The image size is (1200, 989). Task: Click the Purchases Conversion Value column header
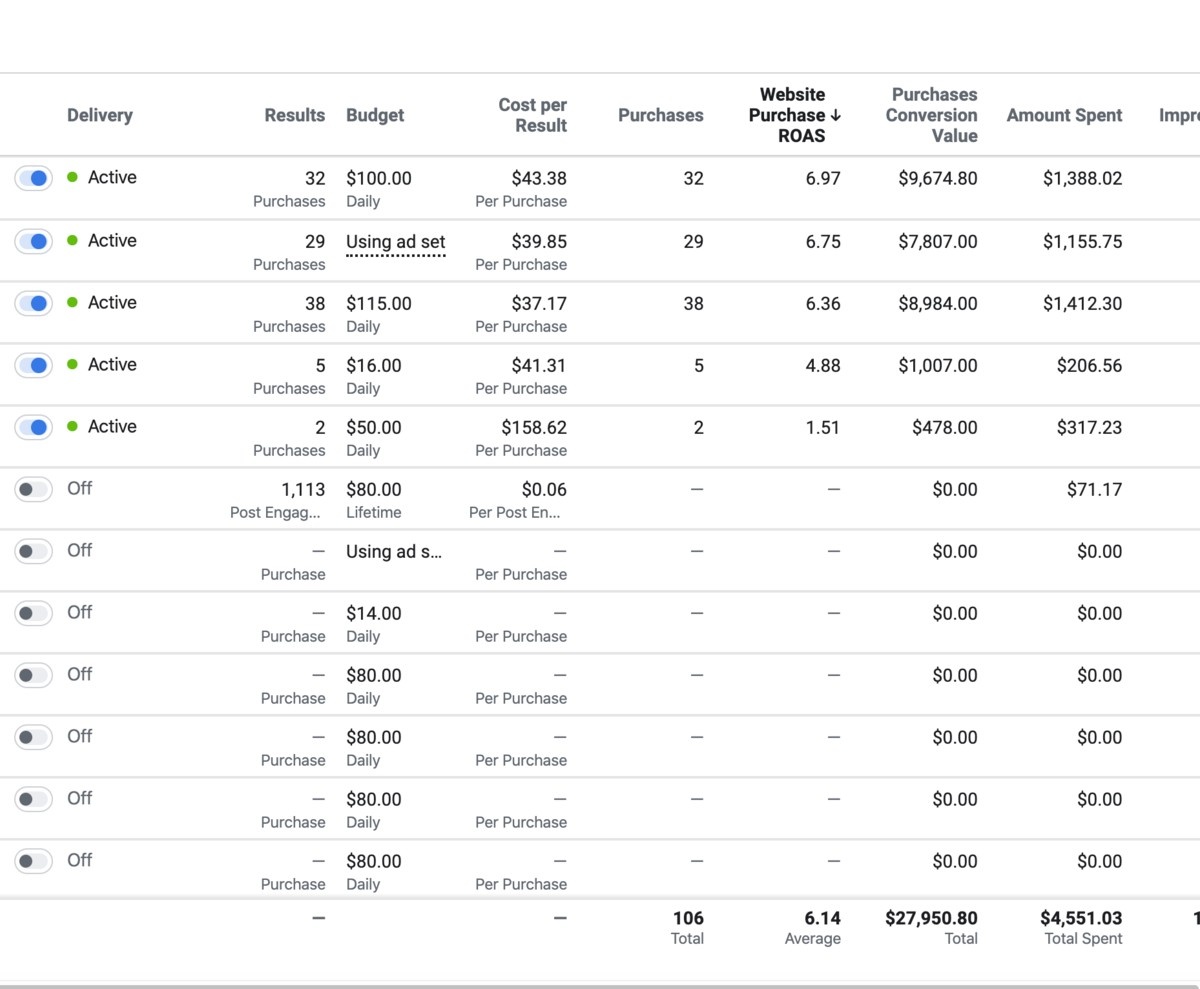coord(932,115)
